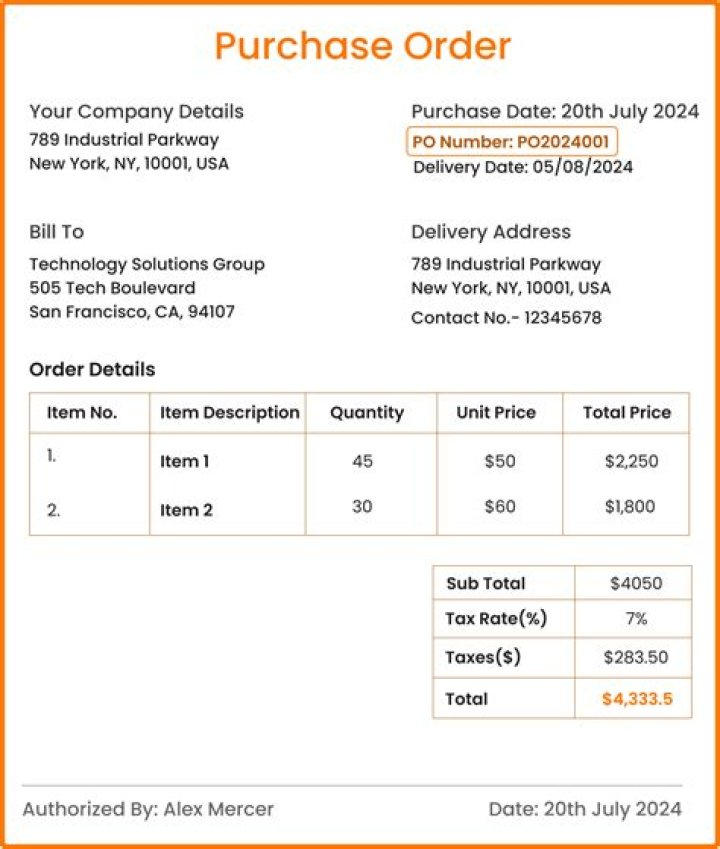The height and width of the screenshot is (849, 720).
Task: Select the Delivery Date 05/08/2024 text
Action: tap(523, 167)
